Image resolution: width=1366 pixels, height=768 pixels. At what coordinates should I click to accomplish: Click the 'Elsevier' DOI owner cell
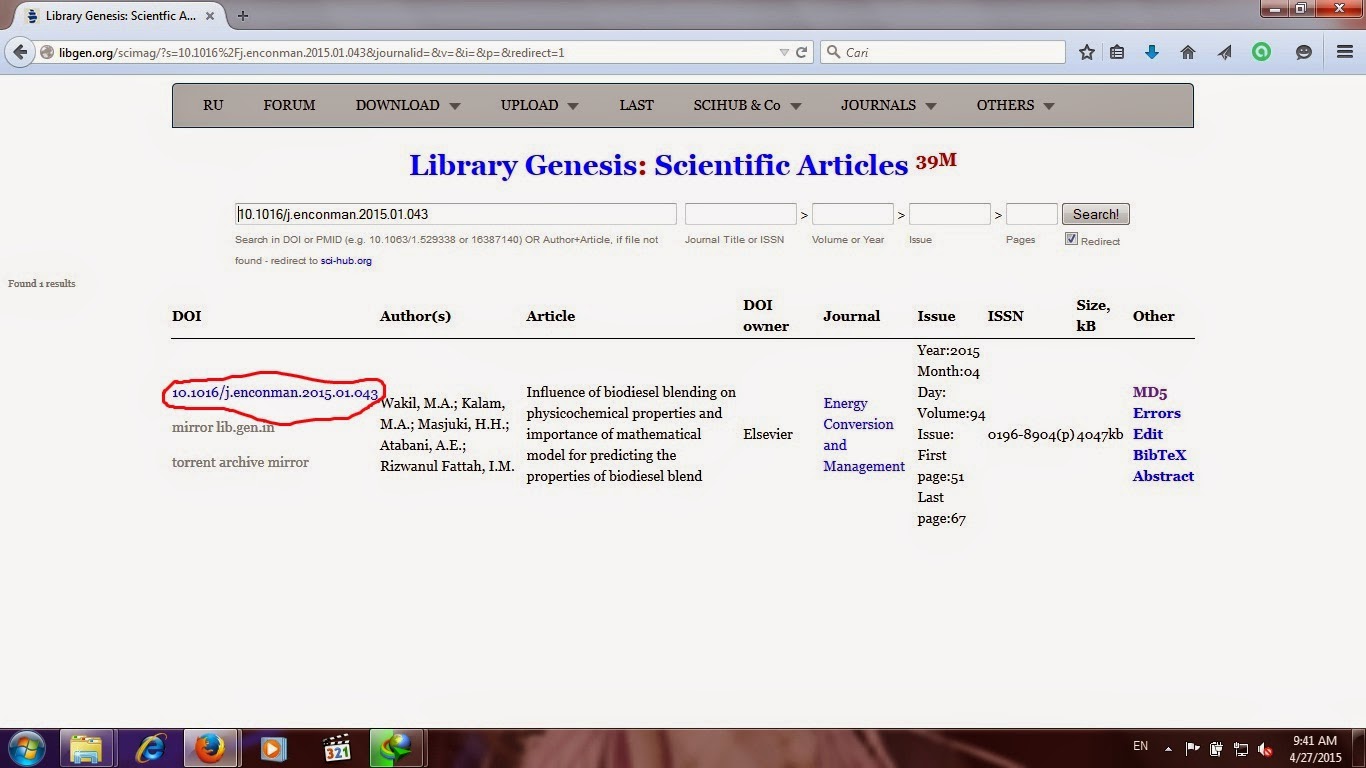768,434
